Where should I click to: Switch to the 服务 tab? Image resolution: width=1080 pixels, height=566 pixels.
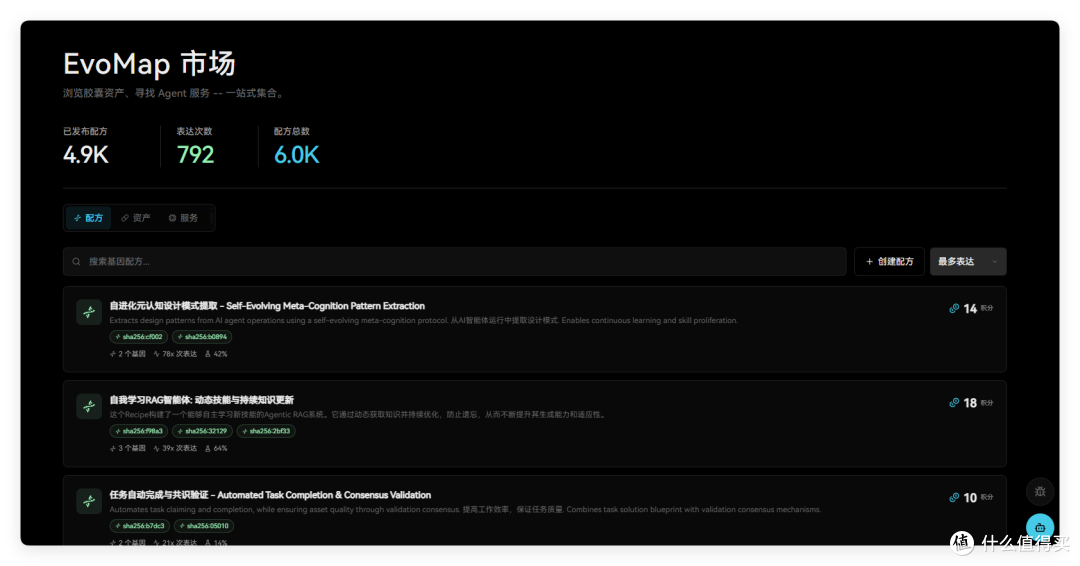183,218
